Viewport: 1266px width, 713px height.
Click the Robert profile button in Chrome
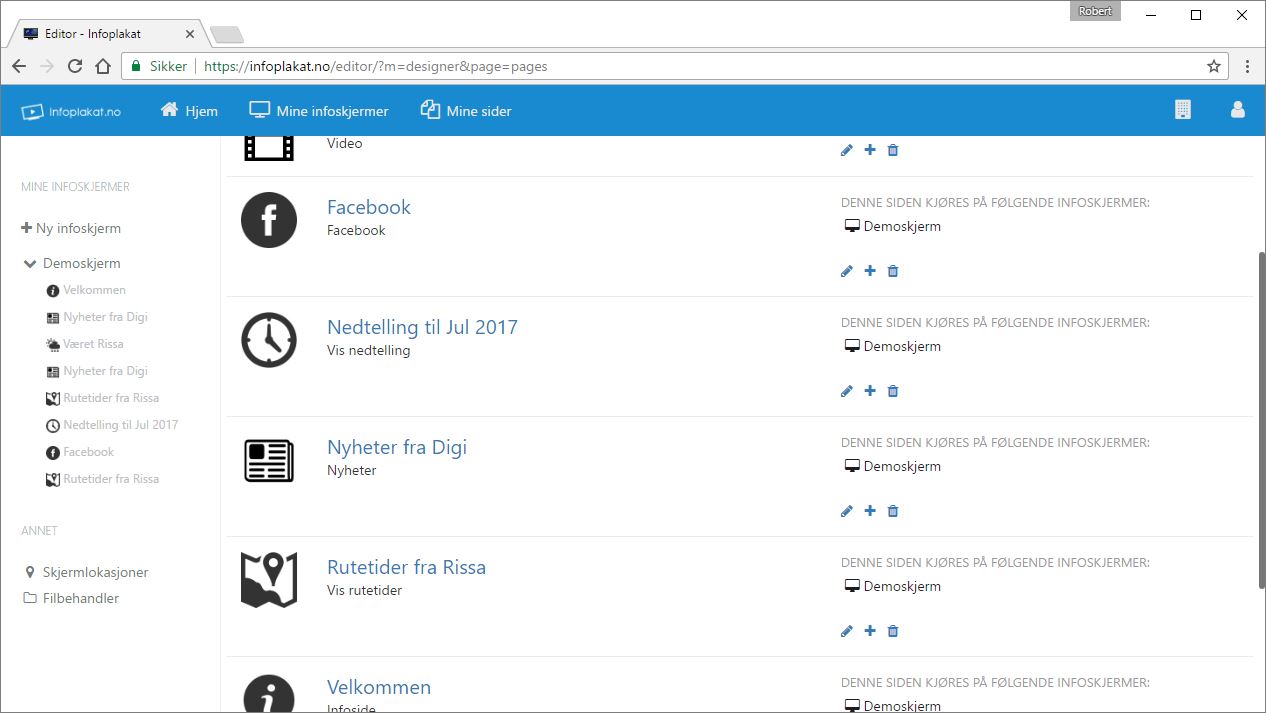pyautogui.click(x=1096, y=11)
